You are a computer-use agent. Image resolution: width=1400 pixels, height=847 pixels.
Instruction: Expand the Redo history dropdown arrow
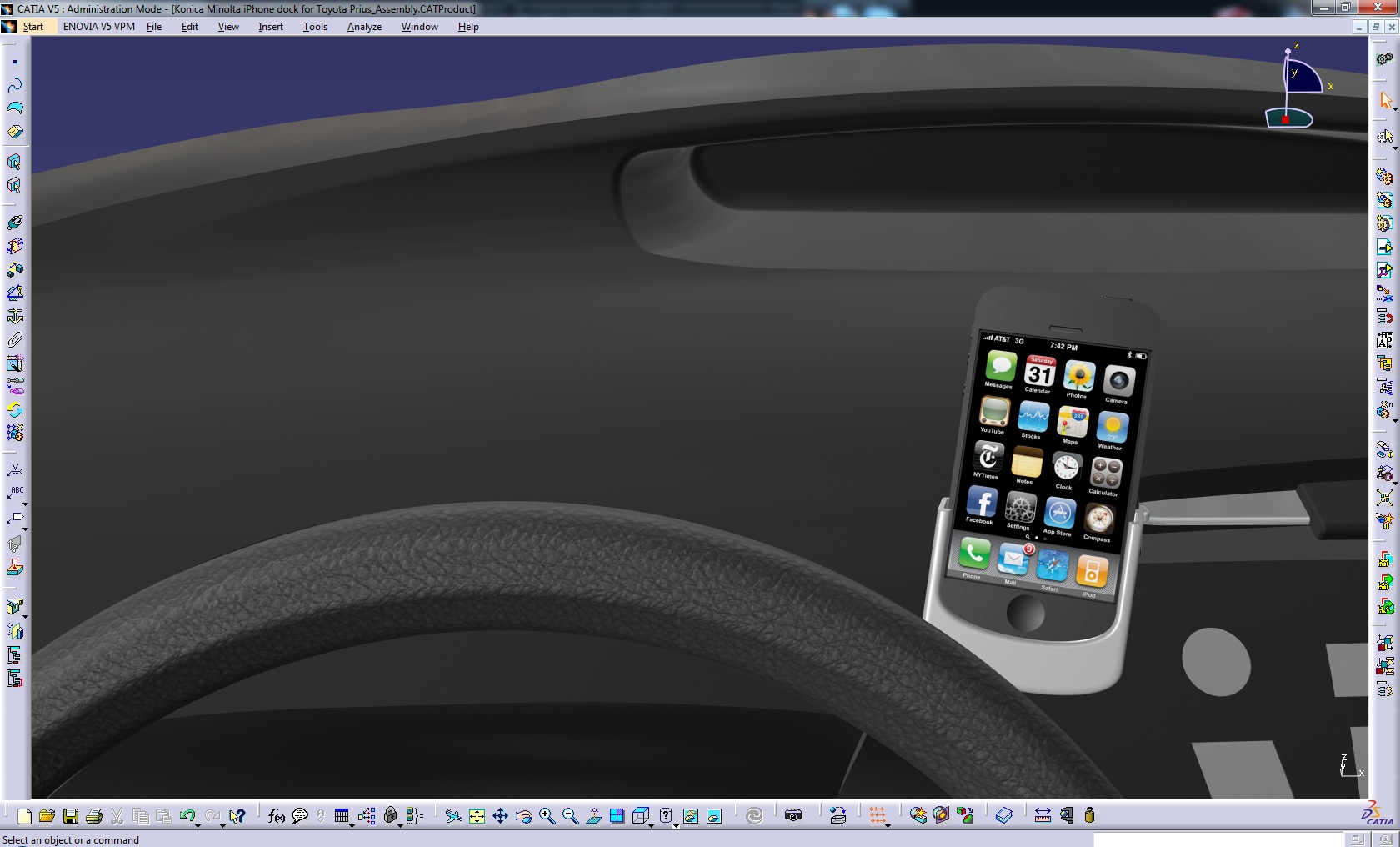click(222, 825)
